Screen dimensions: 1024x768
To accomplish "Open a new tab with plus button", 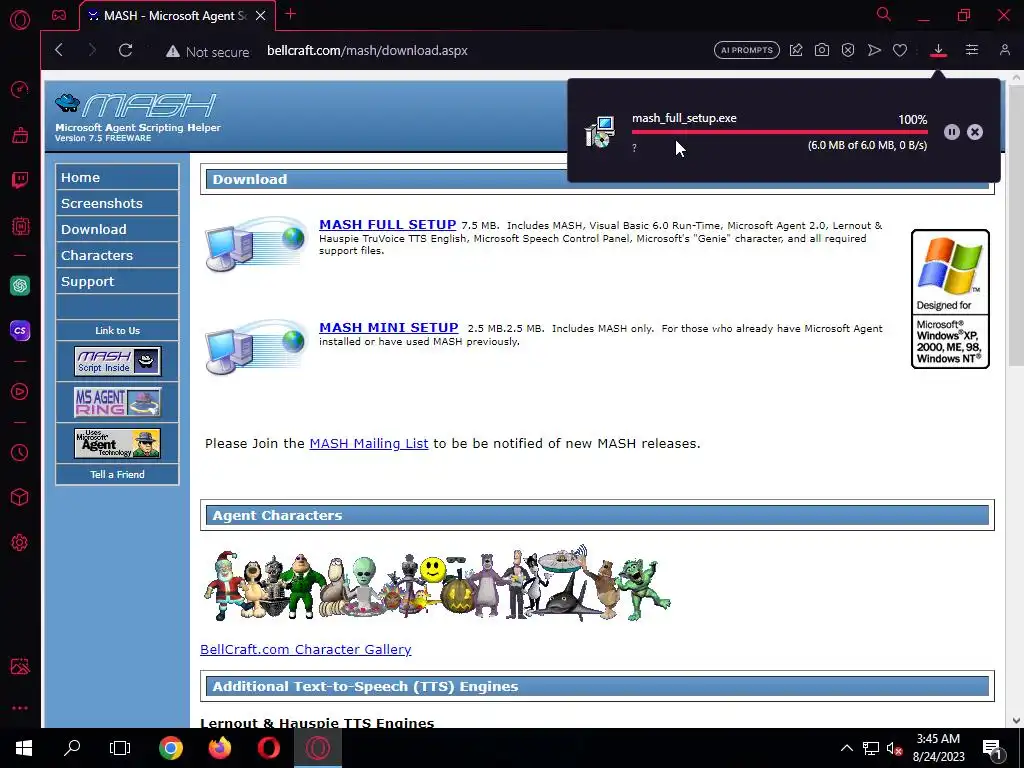I will point(291,14).
